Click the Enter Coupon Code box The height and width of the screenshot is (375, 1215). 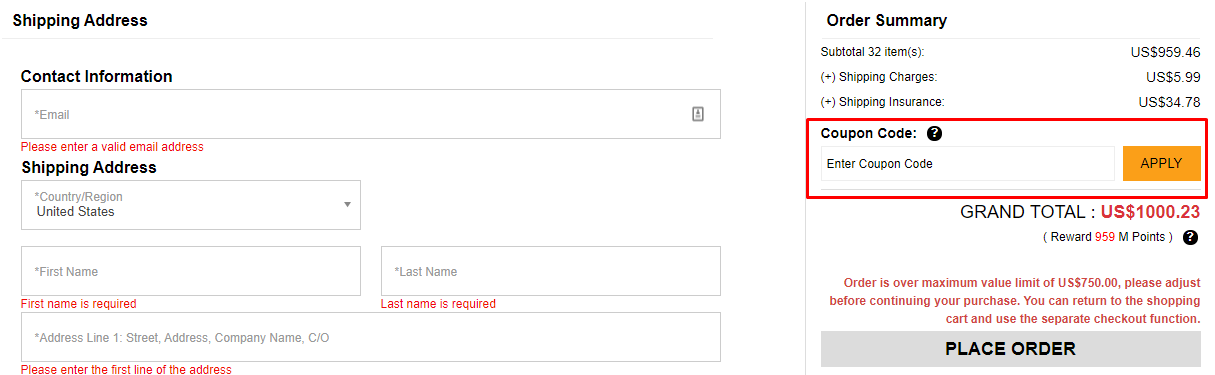click(967, 163)
